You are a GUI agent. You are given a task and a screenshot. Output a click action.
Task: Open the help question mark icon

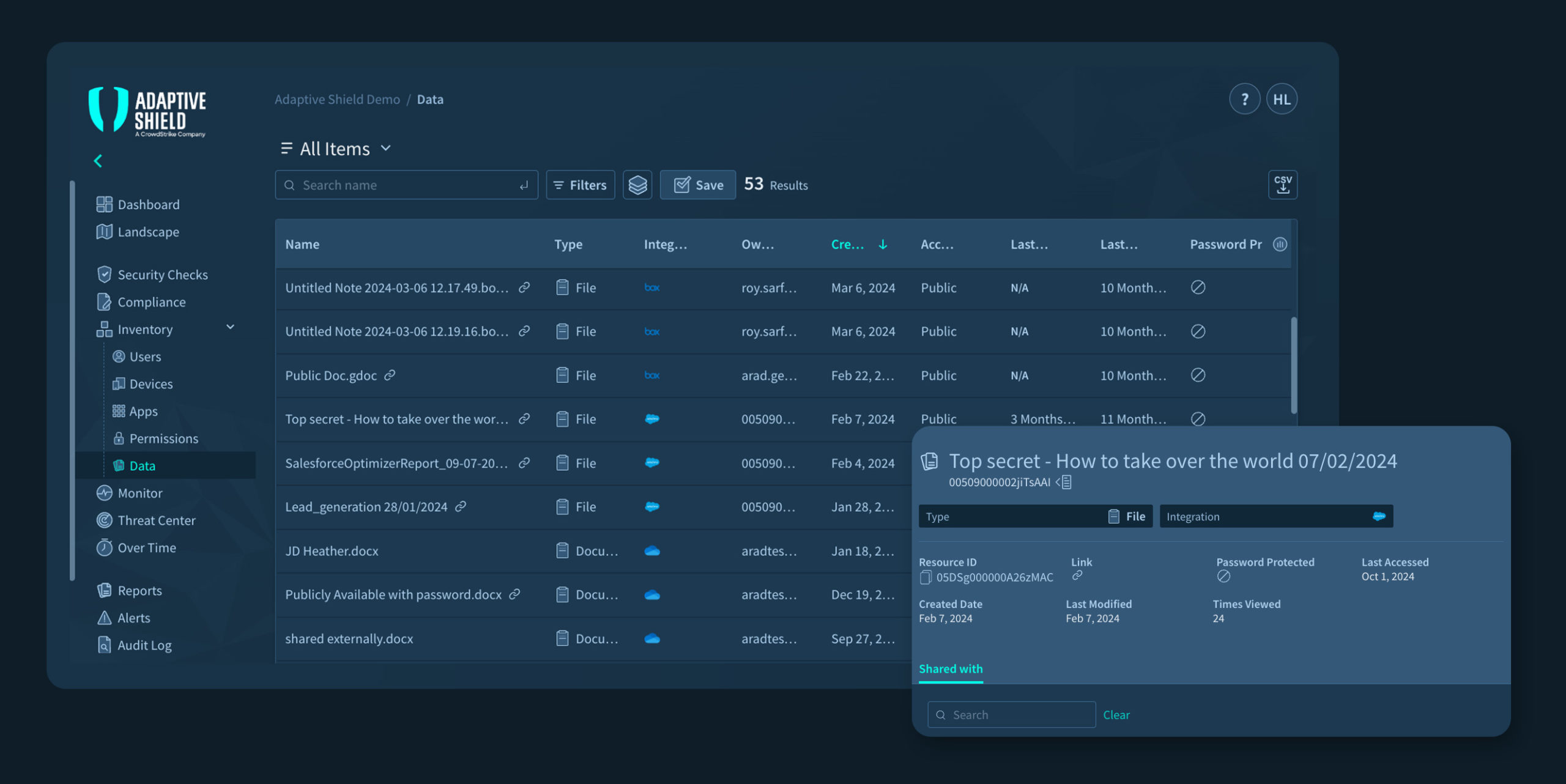(x=1244, y=99)
